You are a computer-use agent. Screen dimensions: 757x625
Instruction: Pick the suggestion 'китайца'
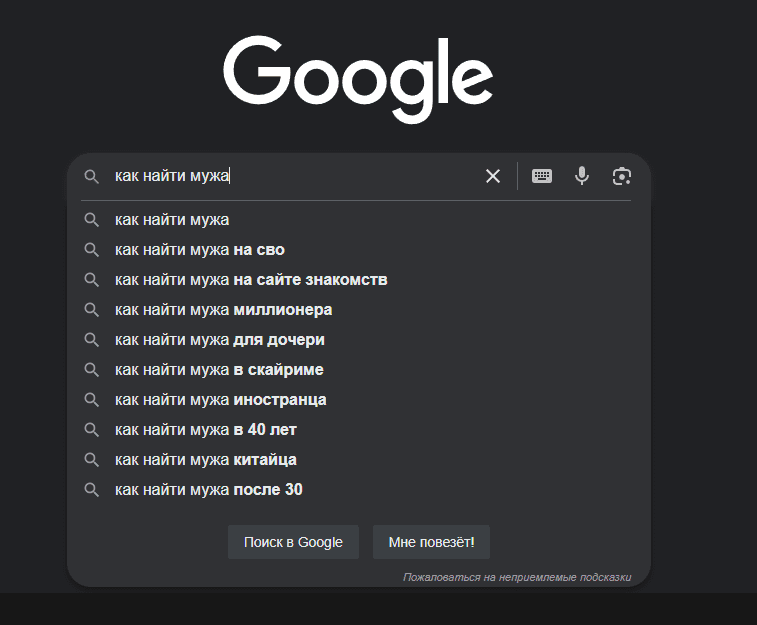pyautogui.click(x=358, y=459)
